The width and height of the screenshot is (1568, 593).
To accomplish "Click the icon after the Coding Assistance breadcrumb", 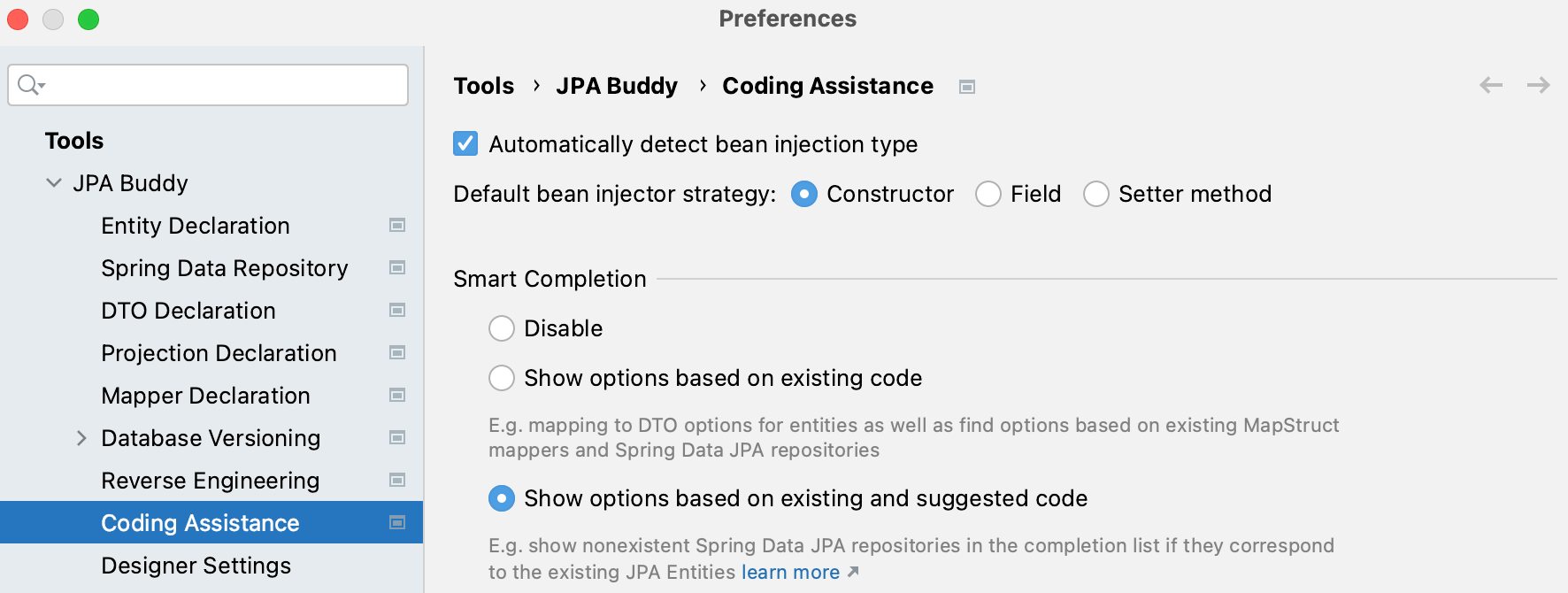I will [x=967, y=86].
